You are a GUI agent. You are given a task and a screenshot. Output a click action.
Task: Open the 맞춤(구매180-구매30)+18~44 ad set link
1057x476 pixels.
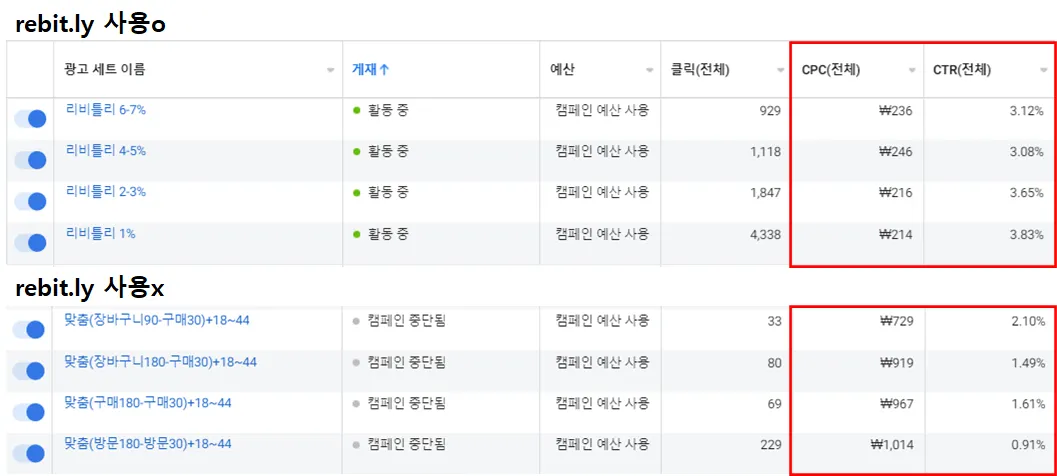tap(148, 402)
